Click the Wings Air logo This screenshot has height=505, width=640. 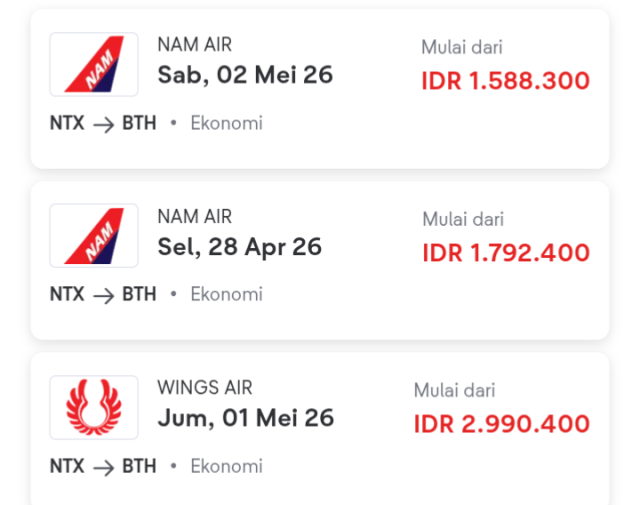94,407
